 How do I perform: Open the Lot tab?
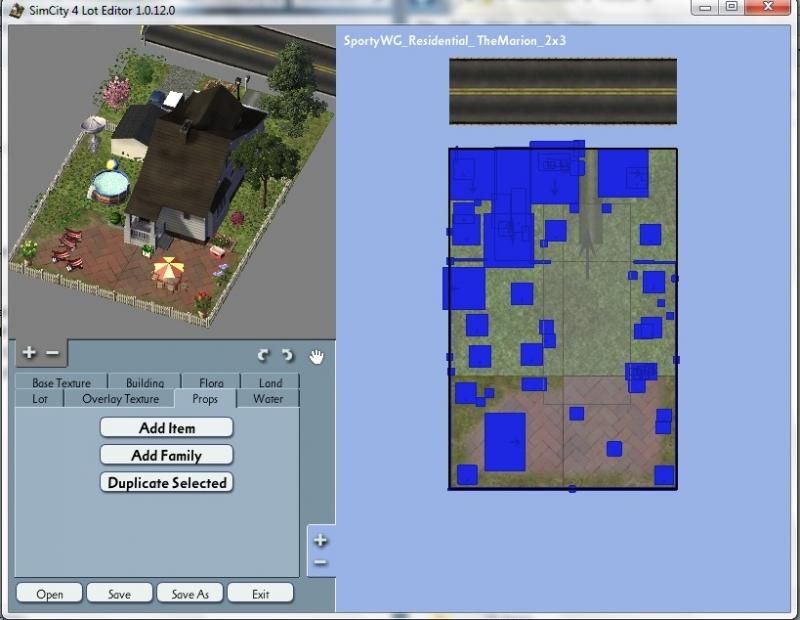39,399
